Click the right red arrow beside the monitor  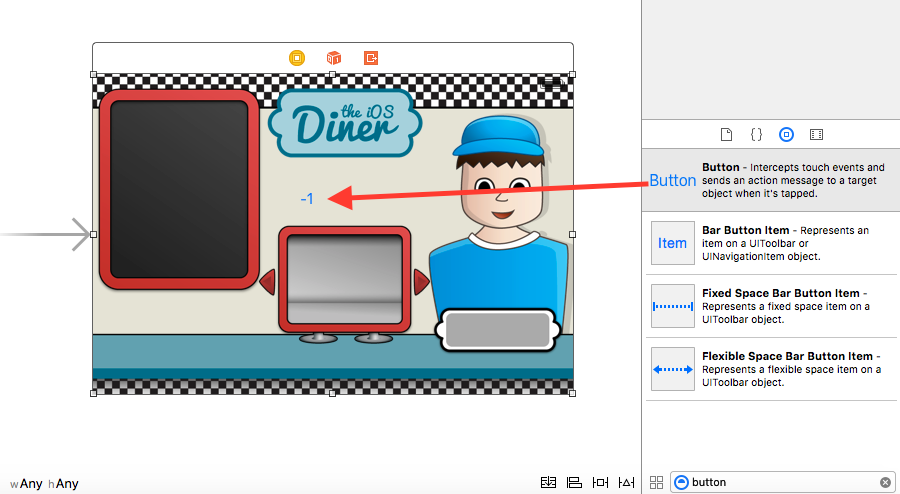[421, 282]
